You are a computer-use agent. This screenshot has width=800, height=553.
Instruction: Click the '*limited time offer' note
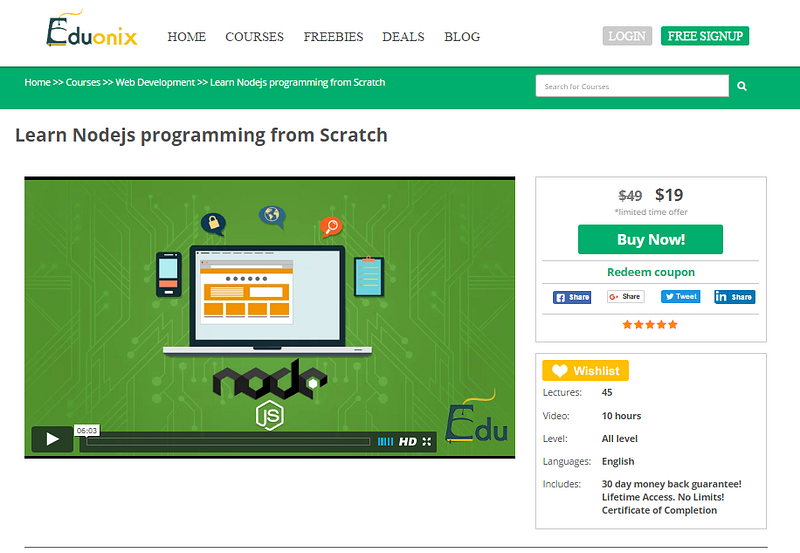pos(651,212)
